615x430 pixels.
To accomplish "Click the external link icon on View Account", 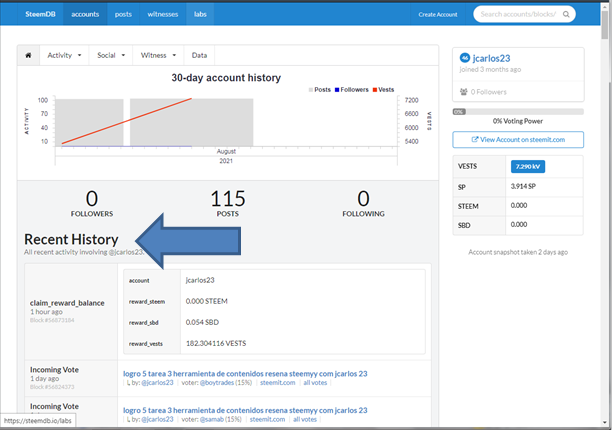I will click(475, 139).
